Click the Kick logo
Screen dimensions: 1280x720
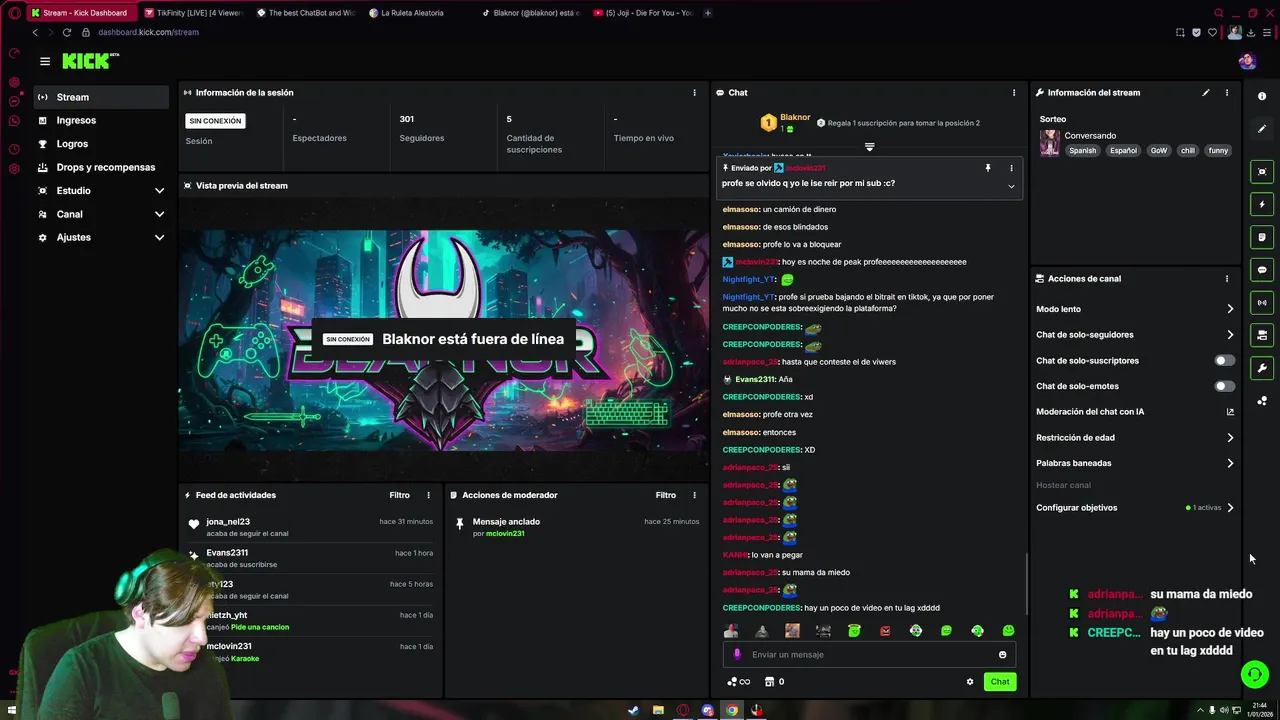coord(90,61)
